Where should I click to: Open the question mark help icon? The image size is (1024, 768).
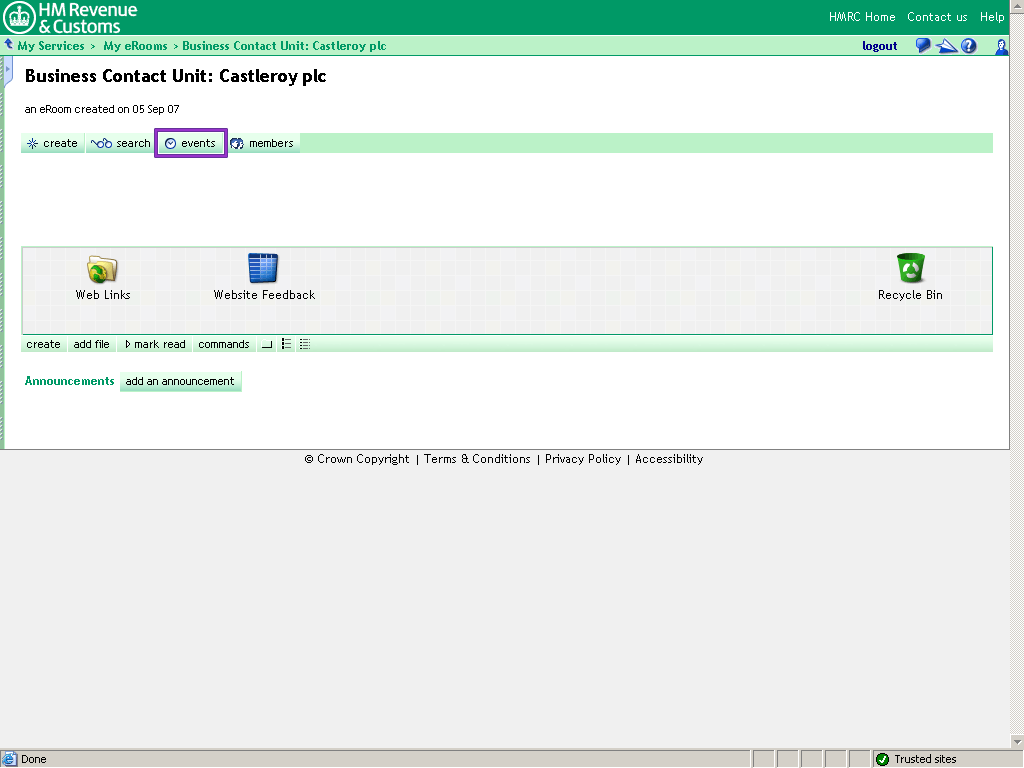pyautogui.click(x=968, y=46)
